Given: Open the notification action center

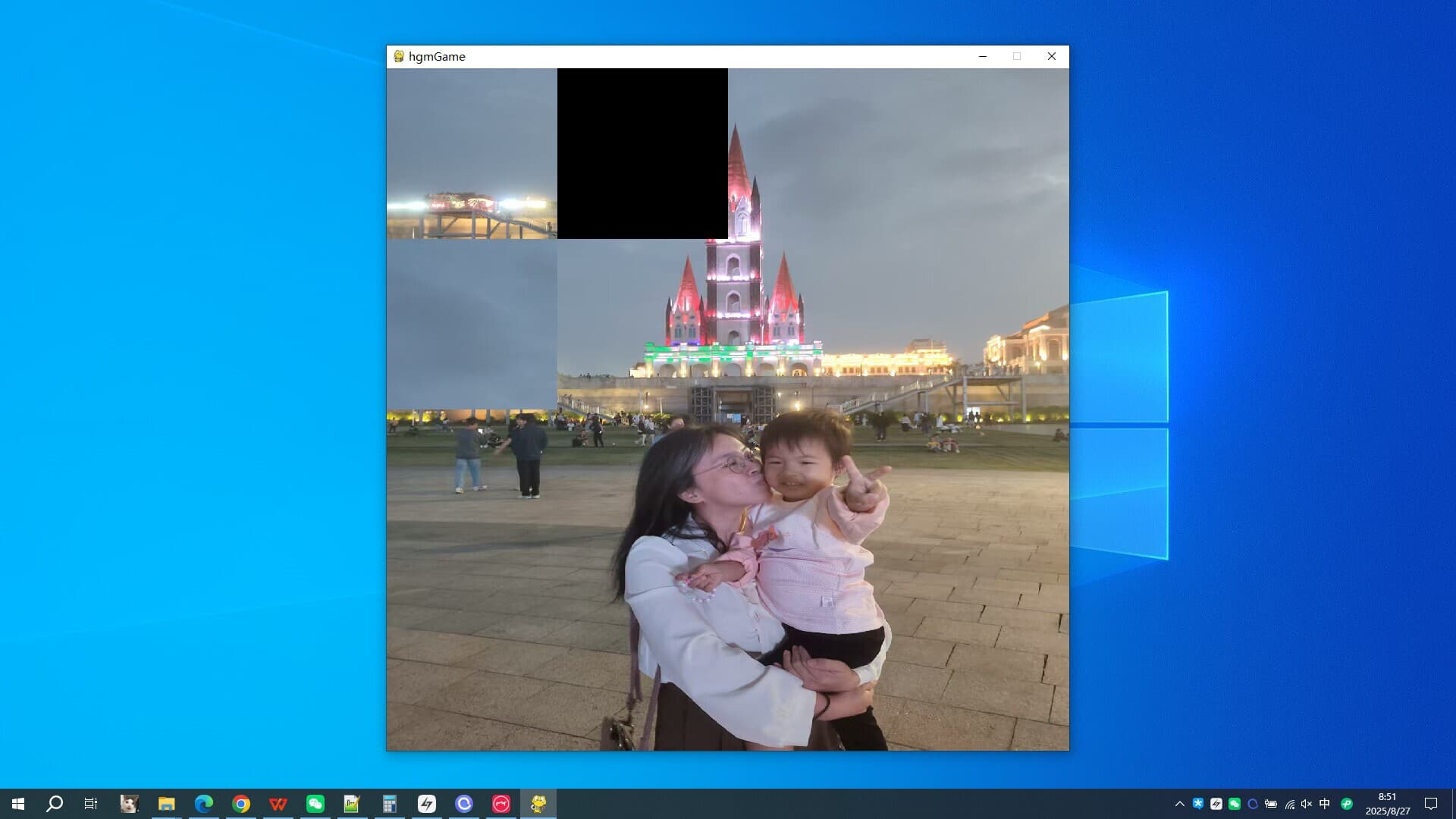Looking at the screenshot, I should pos(1431,804).
